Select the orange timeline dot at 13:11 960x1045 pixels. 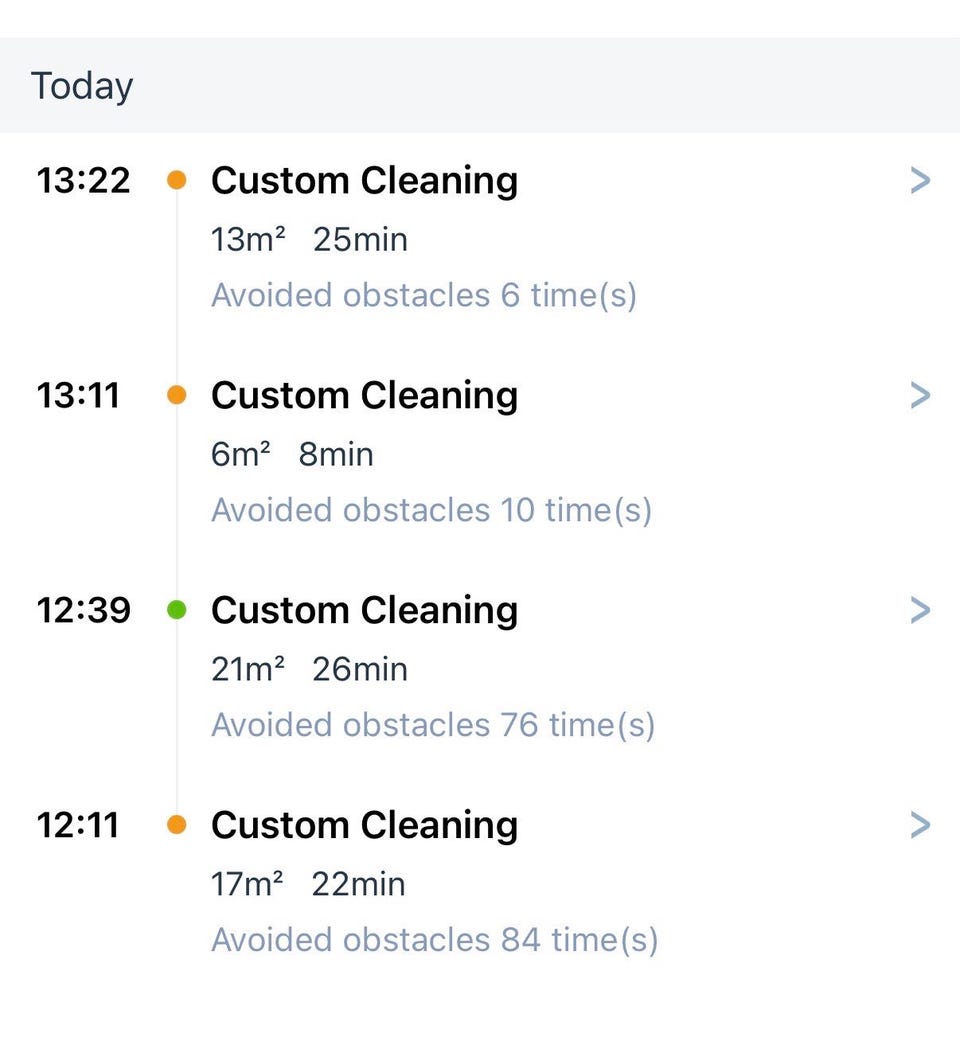[x=177, y=396]
